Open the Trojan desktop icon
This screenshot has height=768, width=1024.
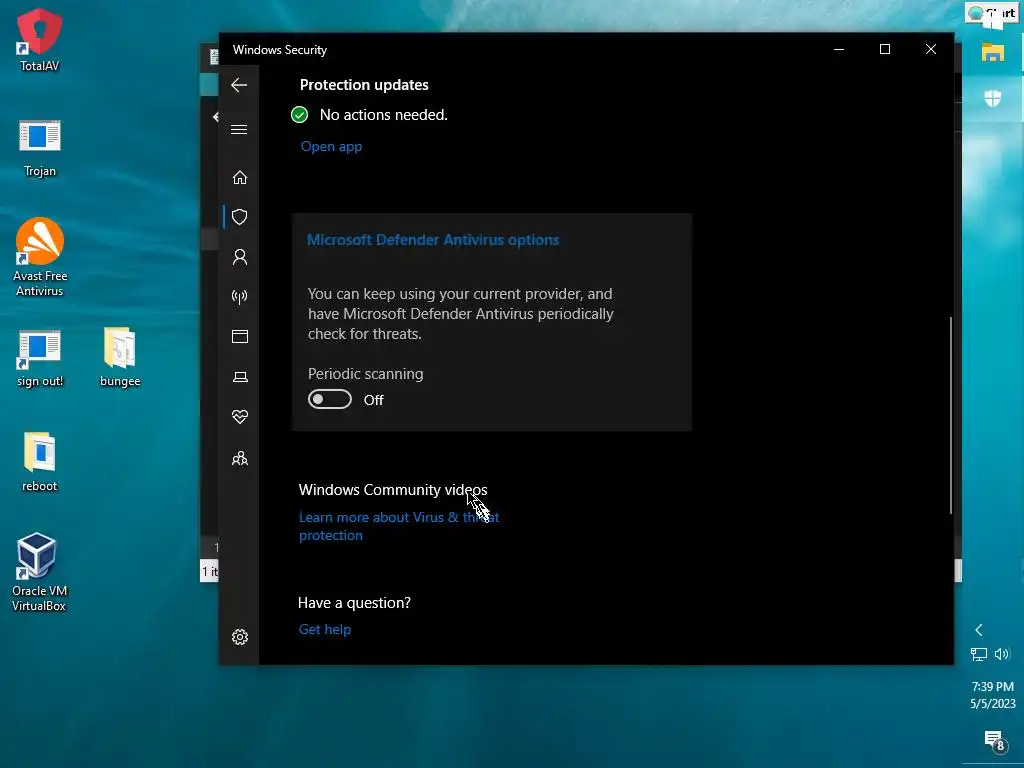pyautogui.click(x=39, y=149)
